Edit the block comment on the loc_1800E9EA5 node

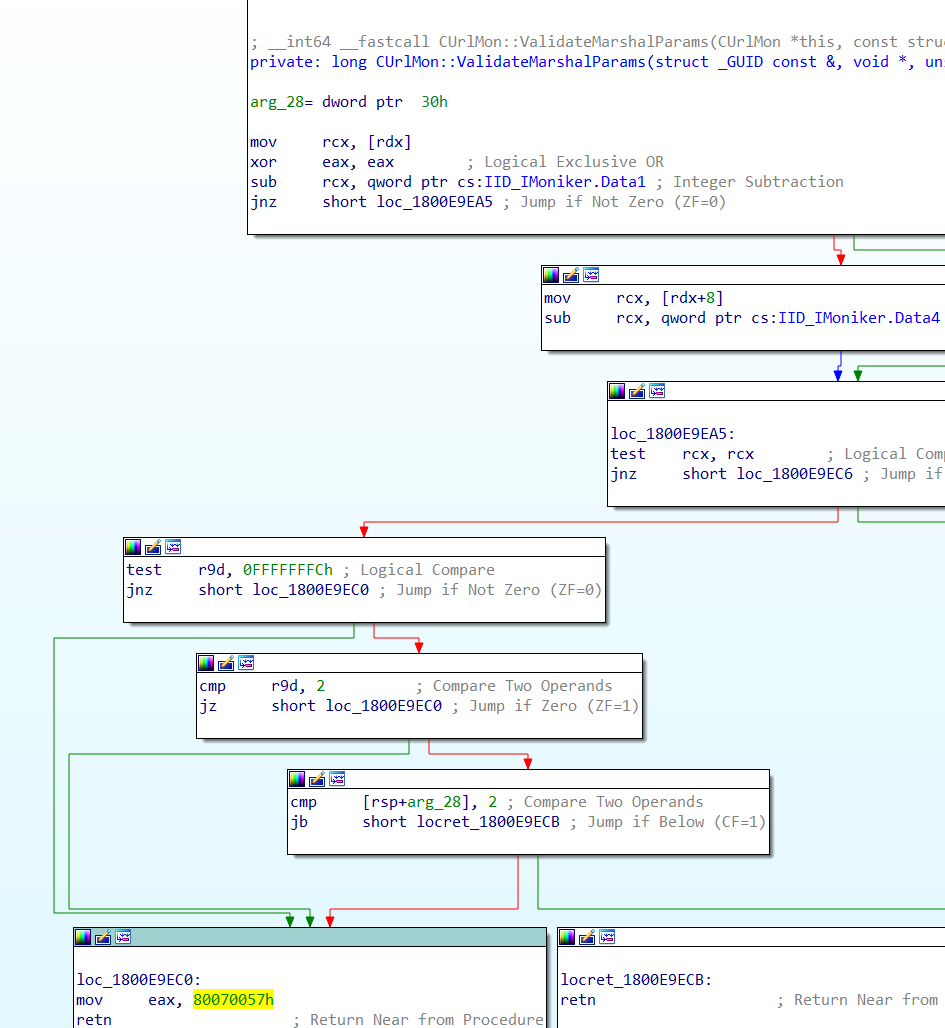tap(637, 391)
